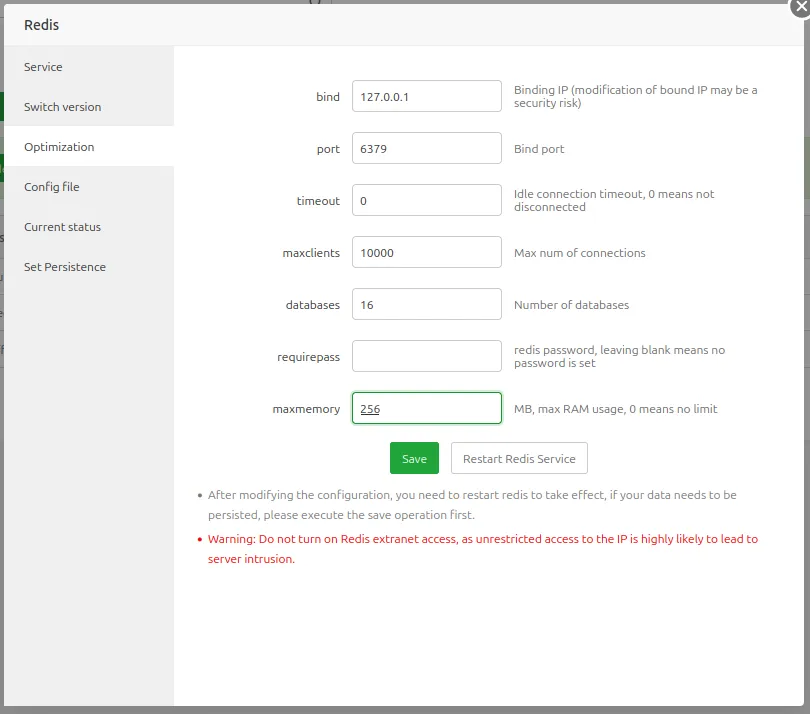Click the 'Idle connection timeout' description
Screen dimensions: 810x714
[x=614, y=200]
